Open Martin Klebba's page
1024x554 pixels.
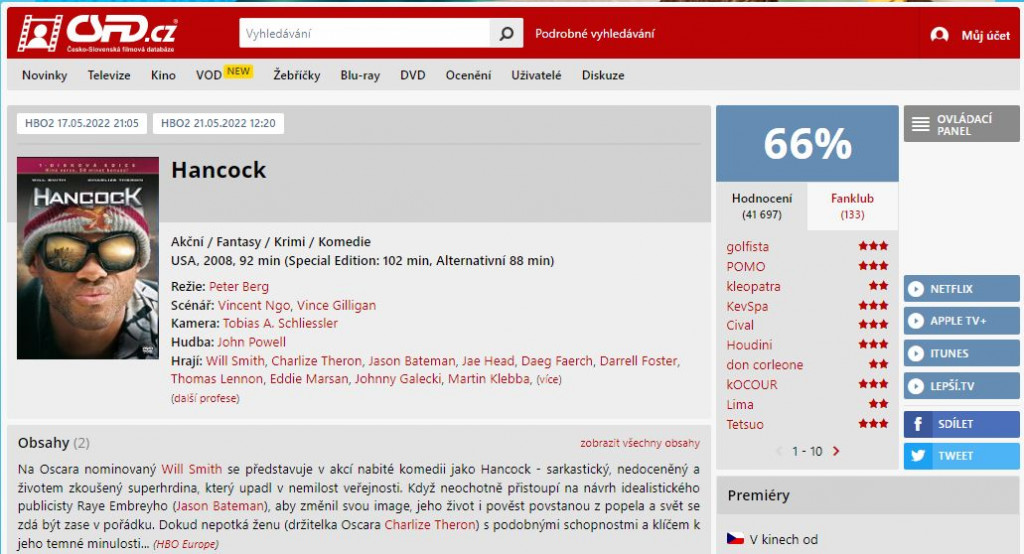[488, 379]
